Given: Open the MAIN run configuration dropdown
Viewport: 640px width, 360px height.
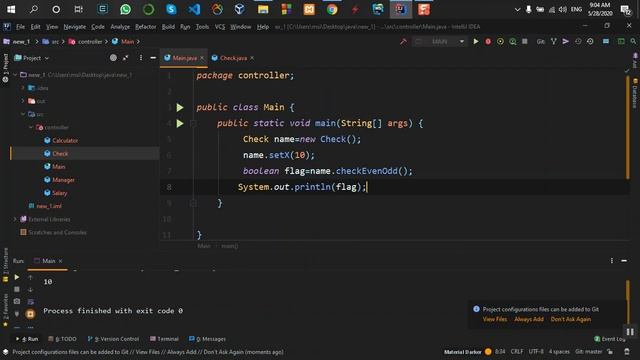Looking at the screenshot, I should [440, 41].
